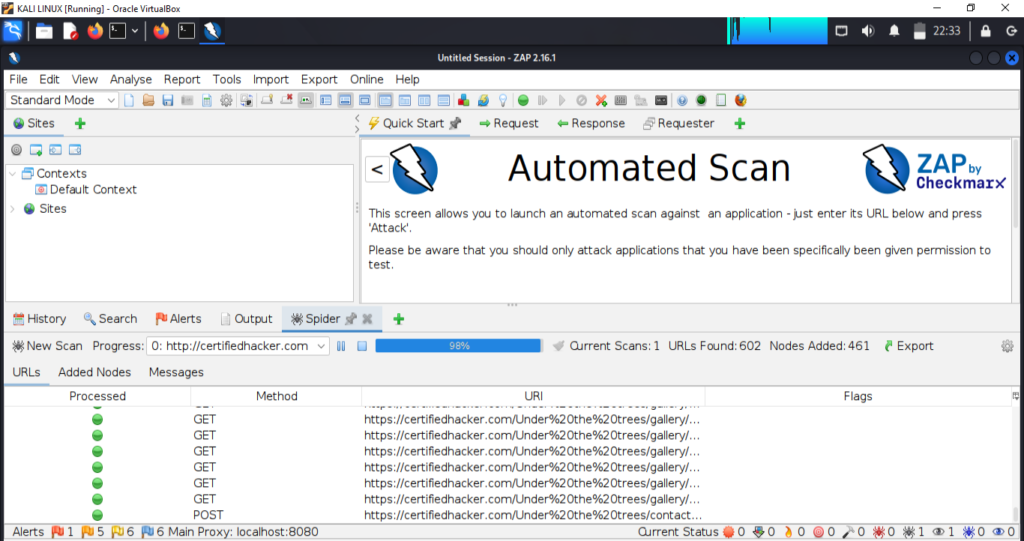1024x541 pixels.
Task: Toggle expand Sites tab layout icon
Action: point(325,101)
